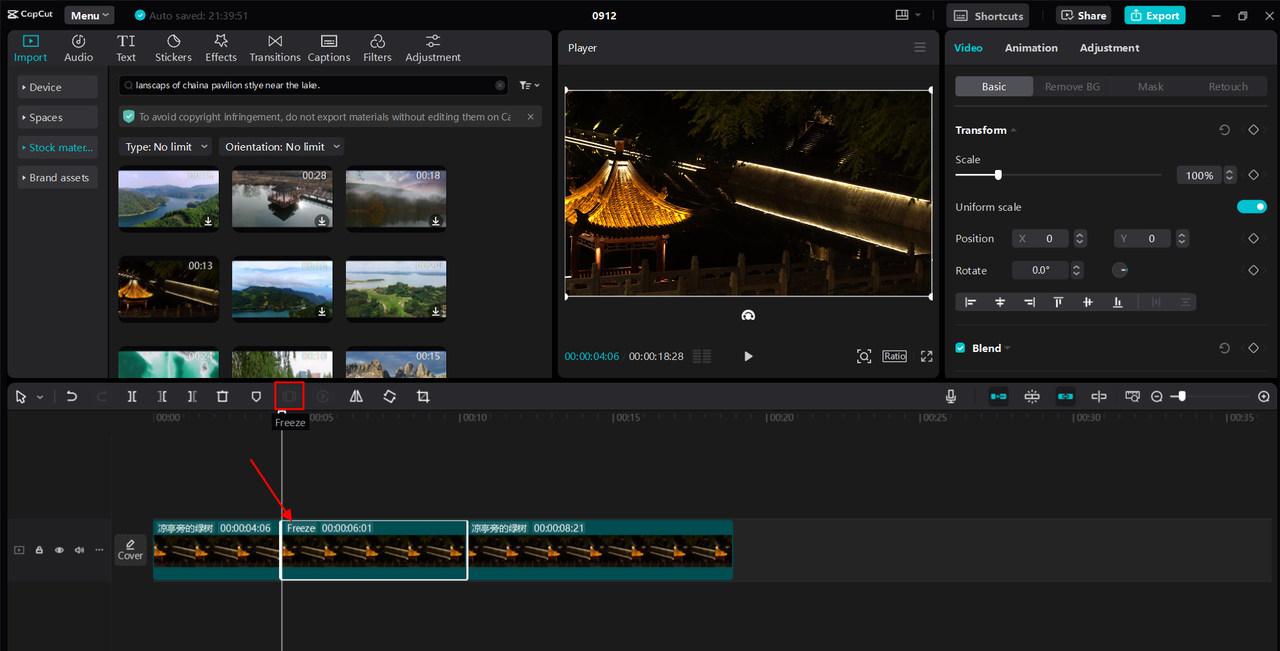Screen dimensions: 1280x651
Task: Click the timeline zoom slider handle
Action: pyautogui.click(x=1182, y=397)
